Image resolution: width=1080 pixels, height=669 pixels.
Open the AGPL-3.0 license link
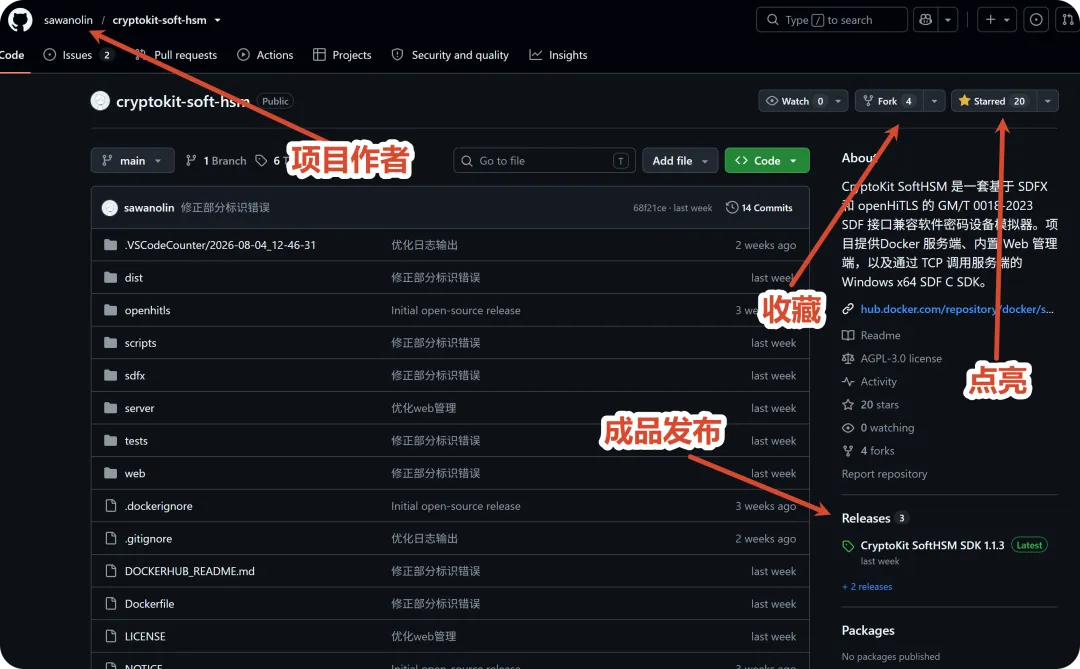901,358
